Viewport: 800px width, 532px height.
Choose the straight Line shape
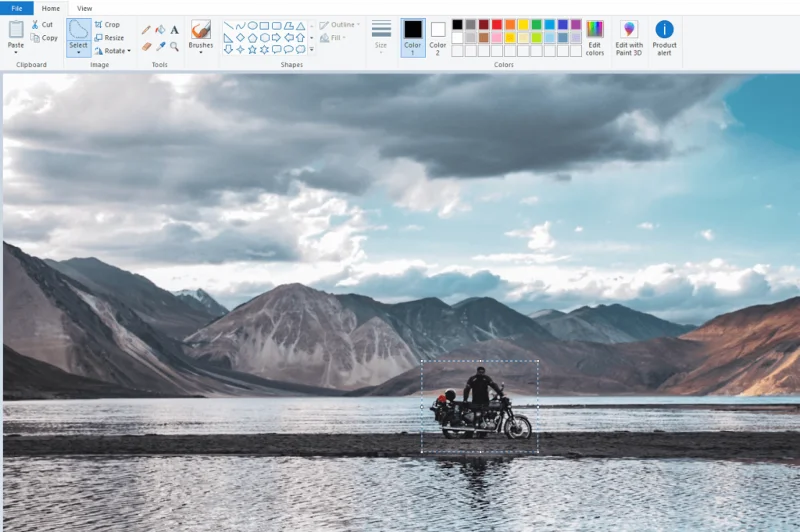pos(228,26)
